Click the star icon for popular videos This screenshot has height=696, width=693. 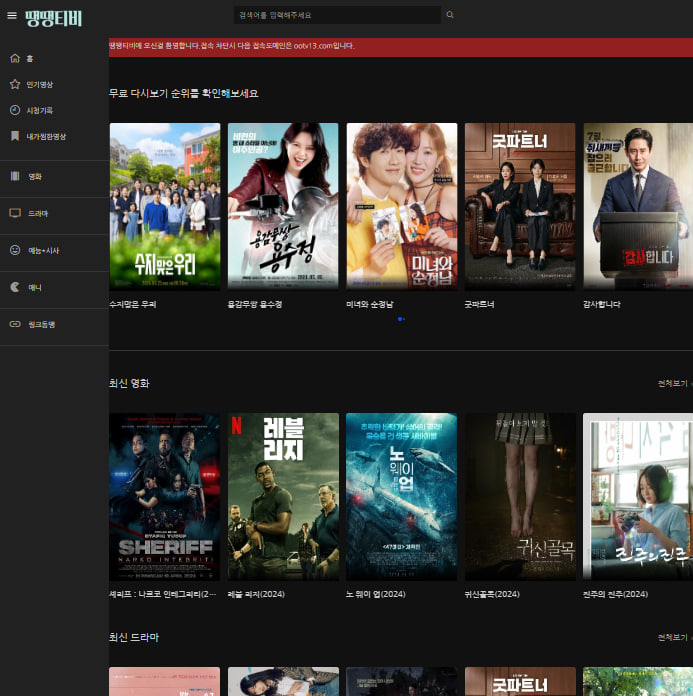15,84
